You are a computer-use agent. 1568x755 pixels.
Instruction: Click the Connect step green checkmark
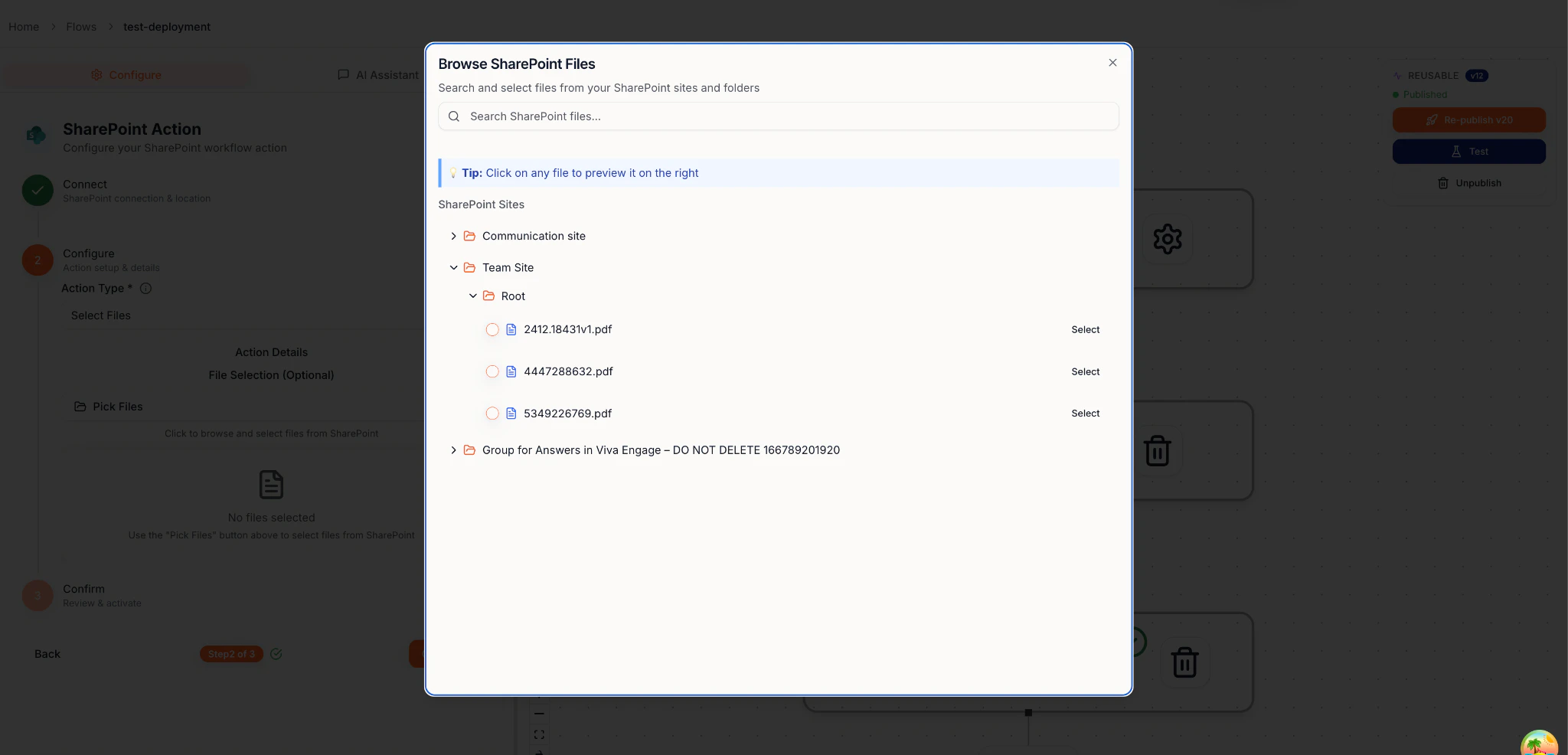point(38,191)
